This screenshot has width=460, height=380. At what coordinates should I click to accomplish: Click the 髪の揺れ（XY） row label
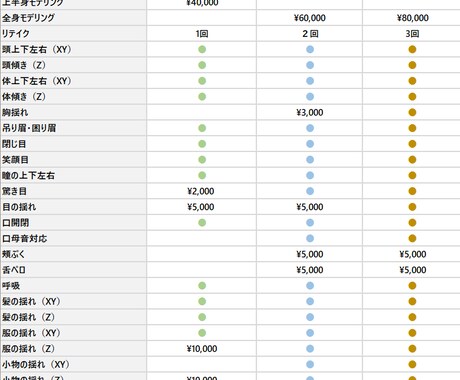[x=31, y=301]
